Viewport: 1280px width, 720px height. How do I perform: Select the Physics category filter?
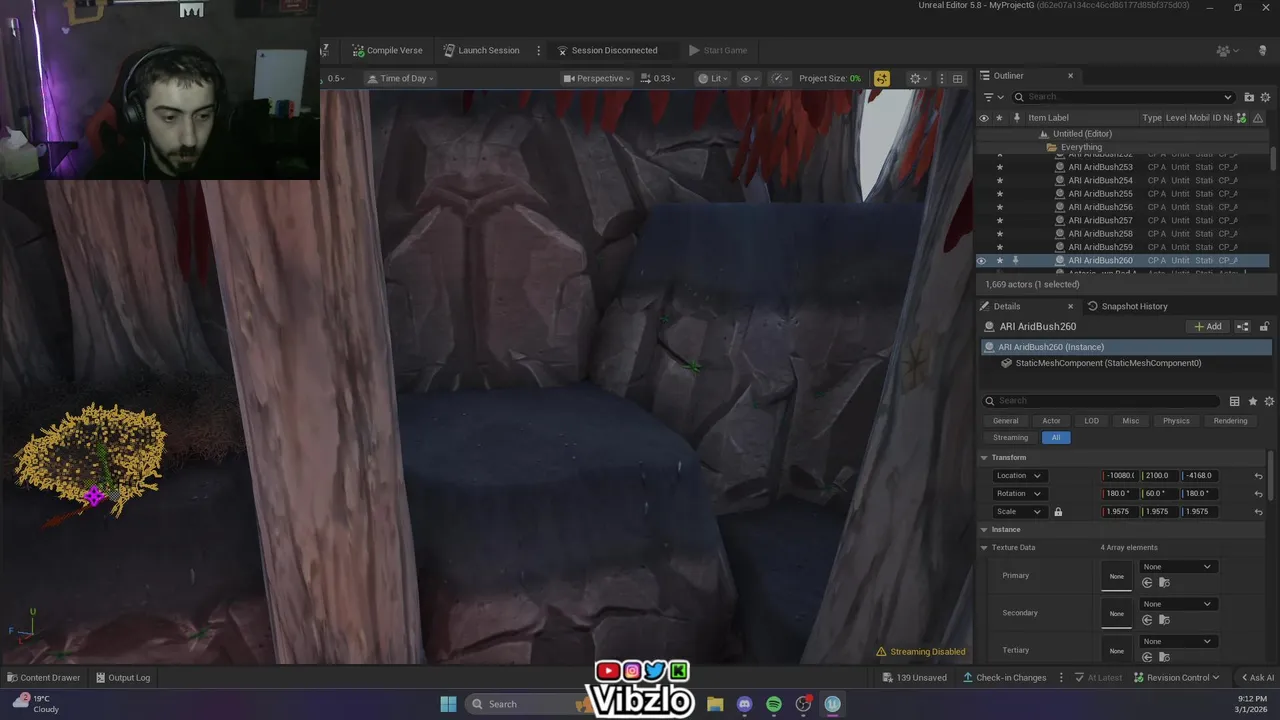pyautogui.click(x=1176, y=421)
